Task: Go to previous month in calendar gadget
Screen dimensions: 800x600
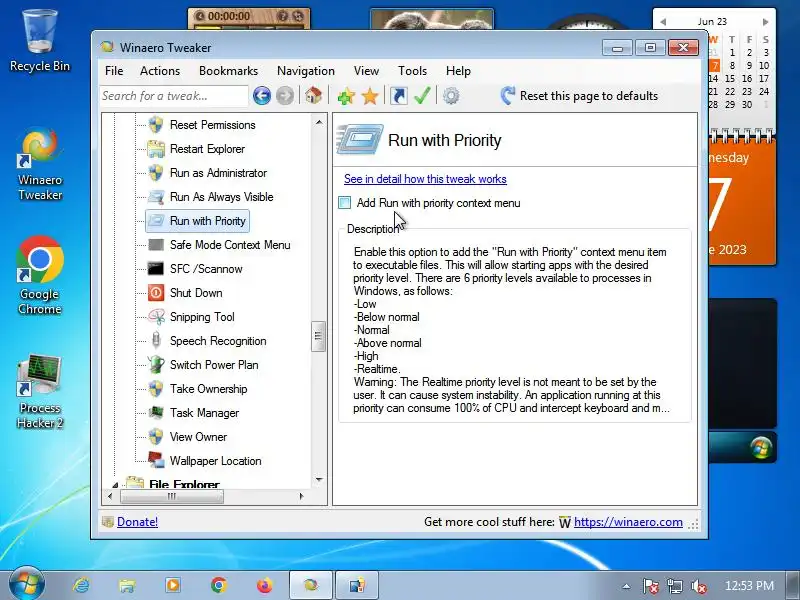Action: pos(663,22)
